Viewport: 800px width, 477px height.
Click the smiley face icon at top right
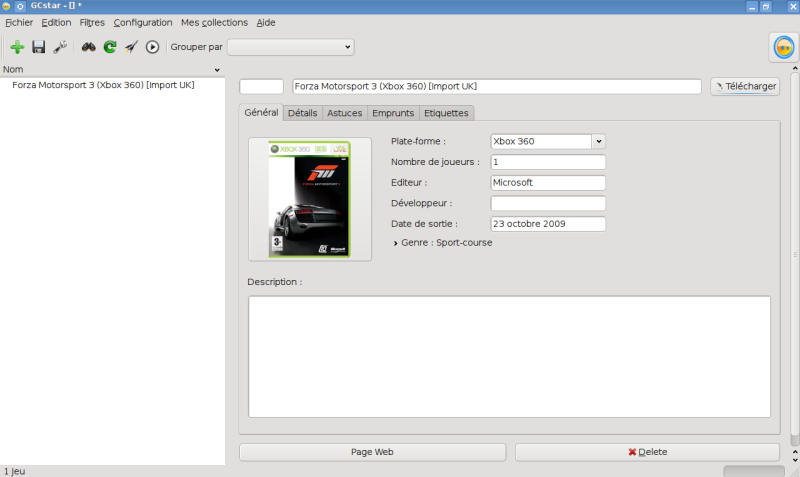click(782, 48)
